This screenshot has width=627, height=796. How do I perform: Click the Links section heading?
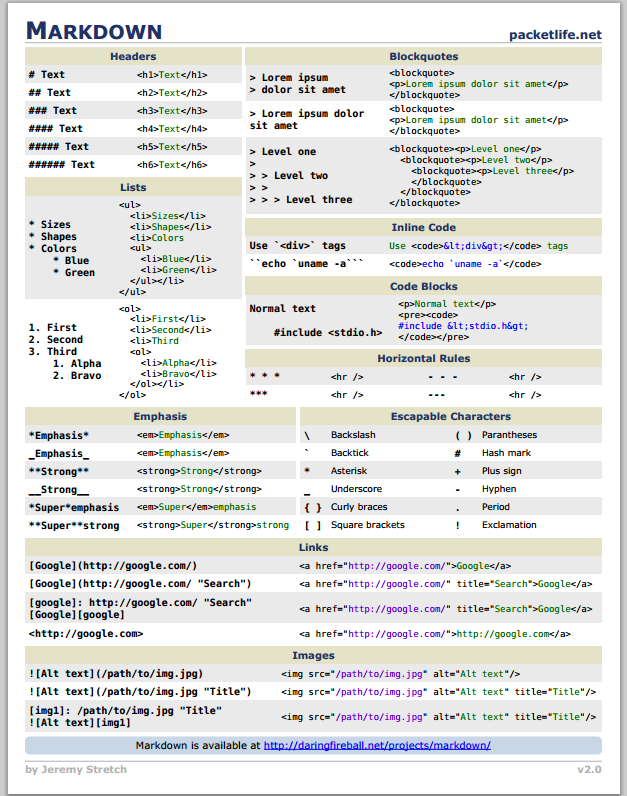[x=313, y=547]
